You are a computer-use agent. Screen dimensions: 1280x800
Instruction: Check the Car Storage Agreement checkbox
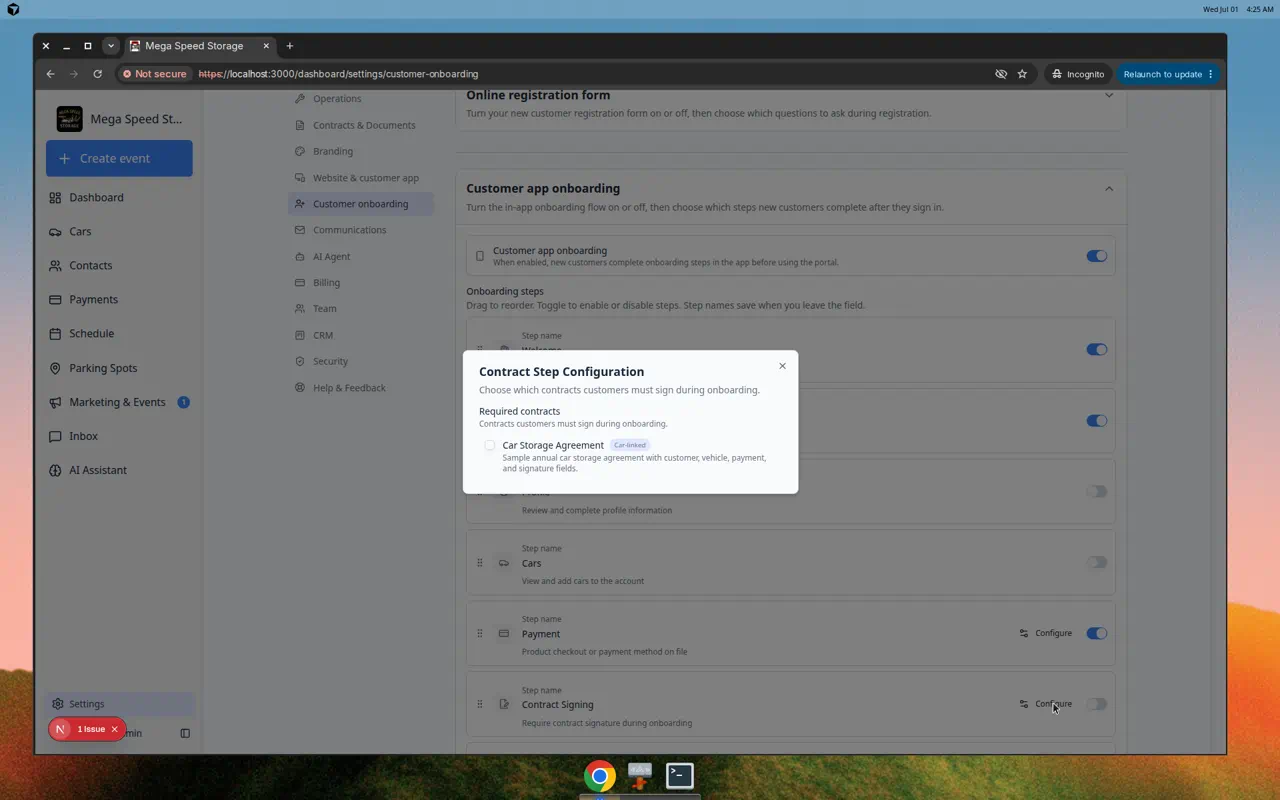click(489, 445)
